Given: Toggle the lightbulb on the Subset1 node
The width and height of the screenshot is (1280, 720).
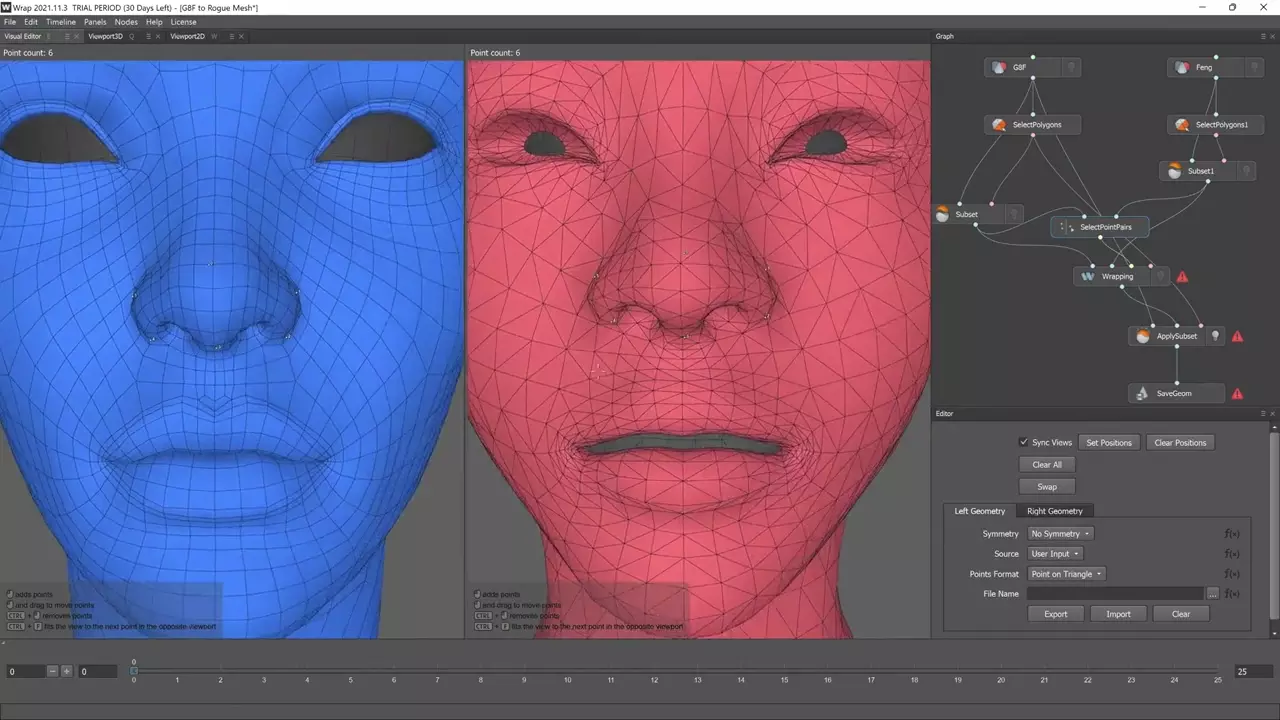Looking at the screenshot, I should pos(1246,171).
